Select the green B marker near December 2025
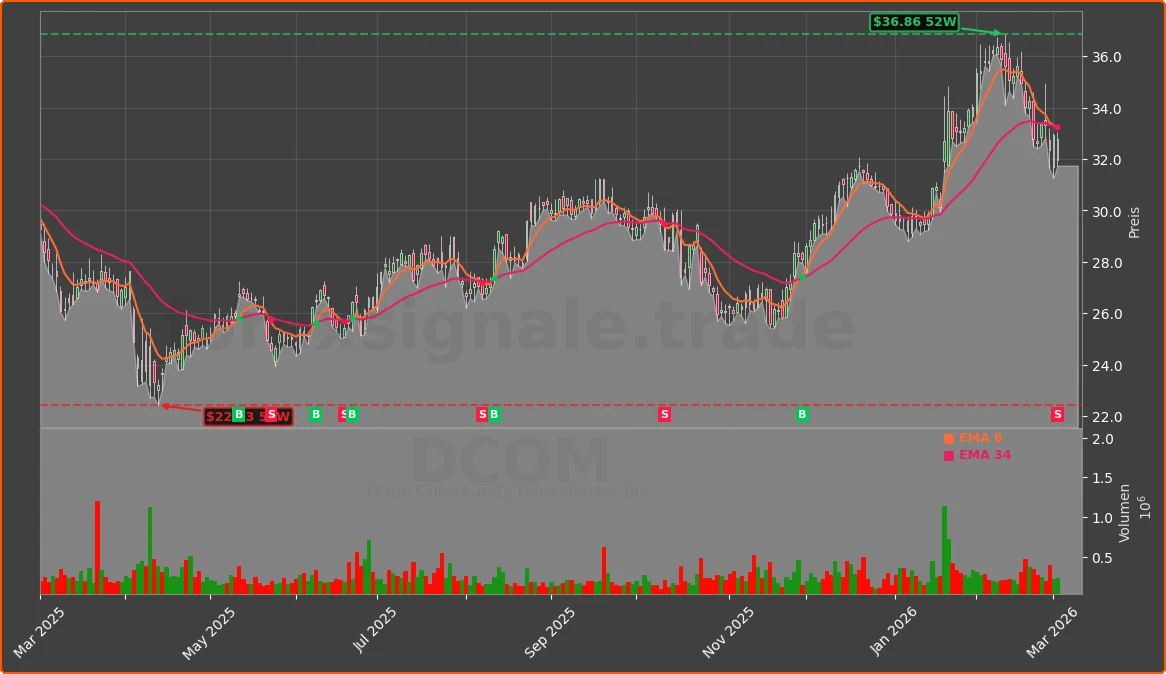This screenshot has width=1166, height=674. (x=801, y=415)
